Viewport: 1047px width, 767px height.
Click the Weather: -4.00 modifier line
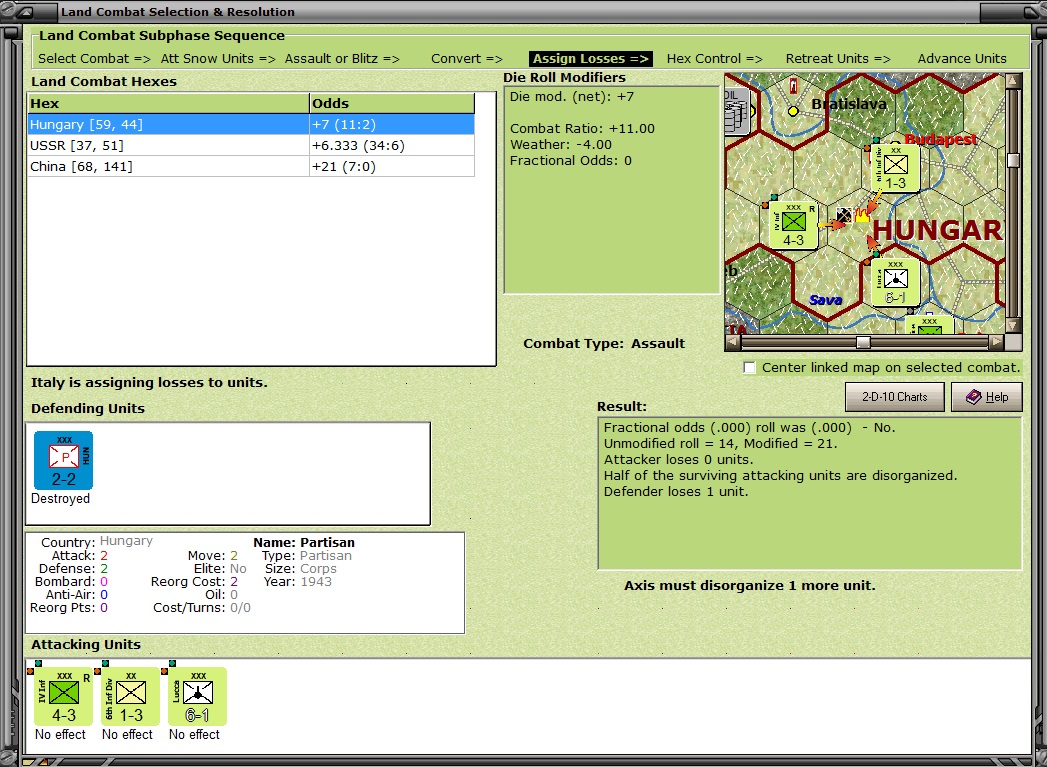(561, 145)
